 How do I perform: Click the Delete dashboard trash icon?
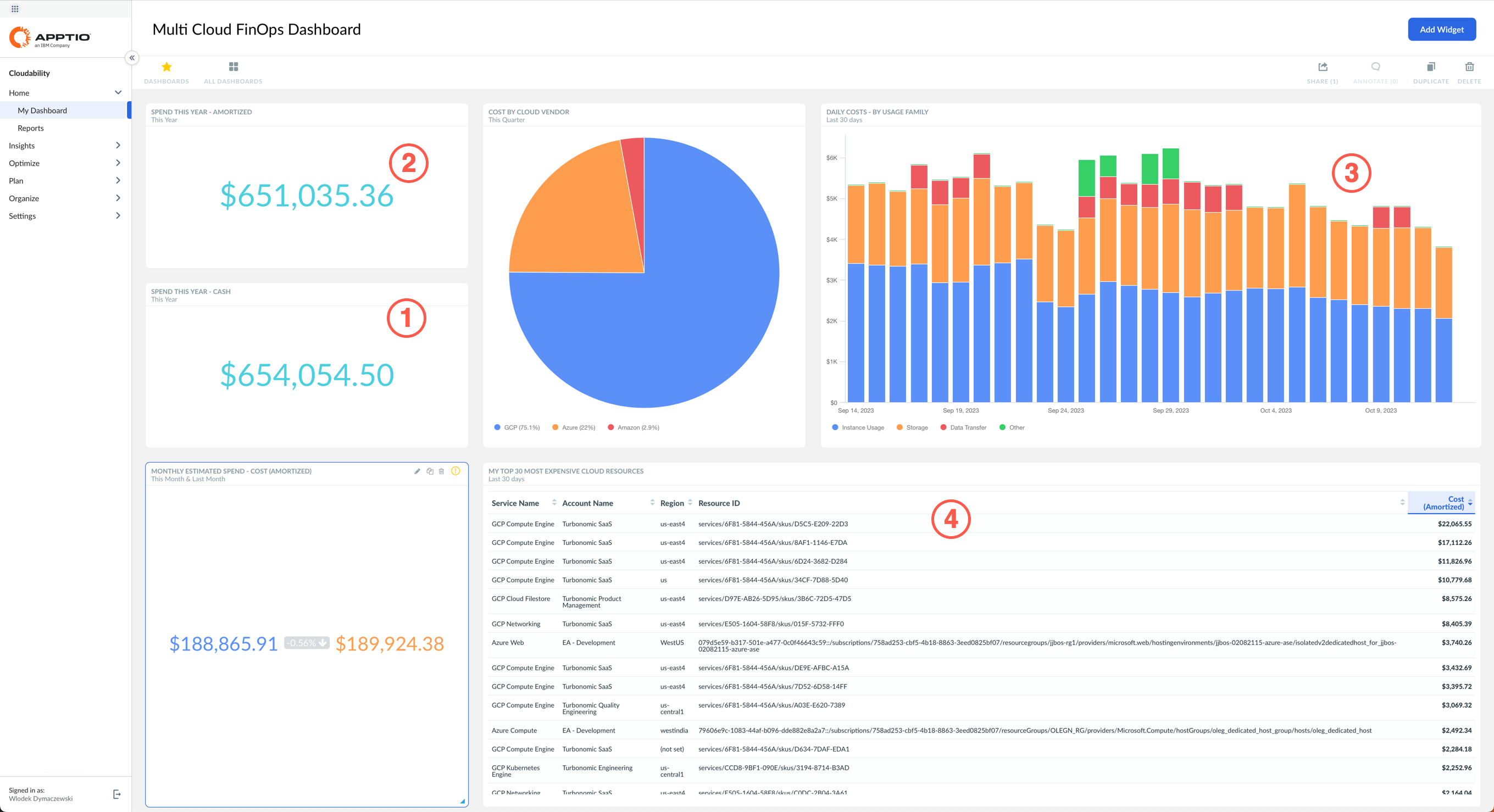pyautogui.click(x=1469, y=67)
